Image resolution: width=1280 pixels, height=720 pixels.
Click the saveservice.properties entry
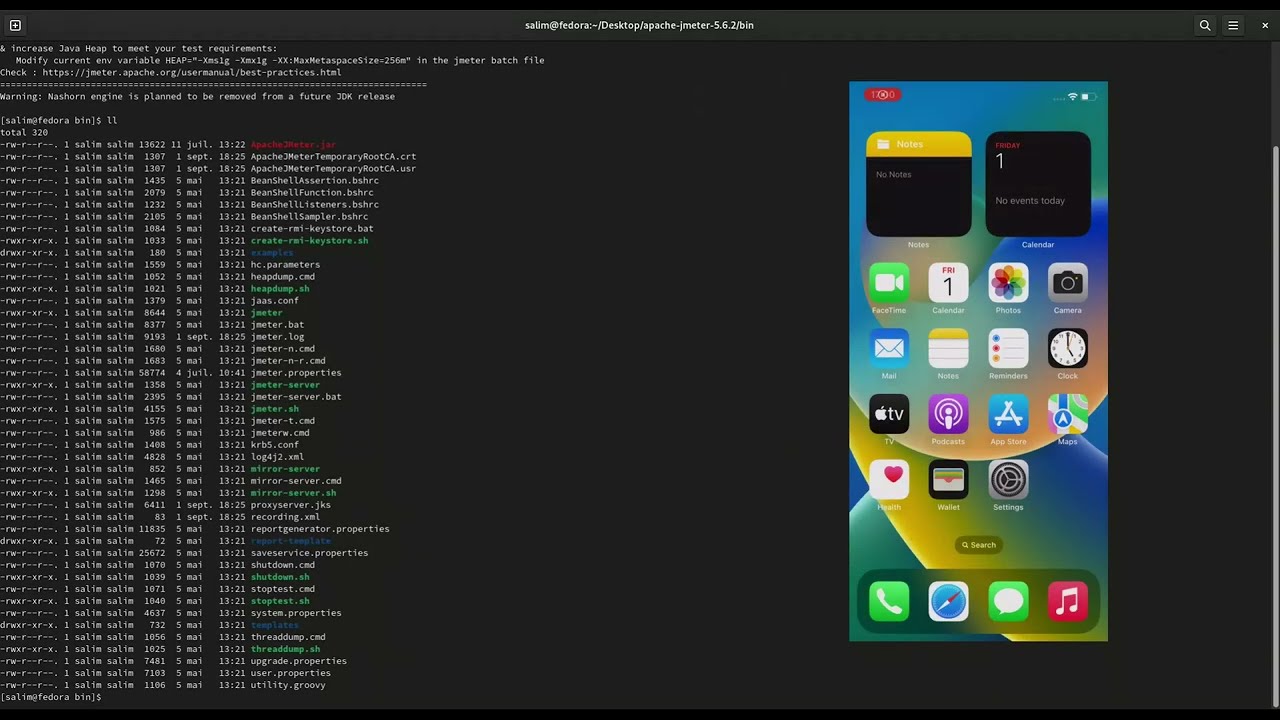(309, 553)
